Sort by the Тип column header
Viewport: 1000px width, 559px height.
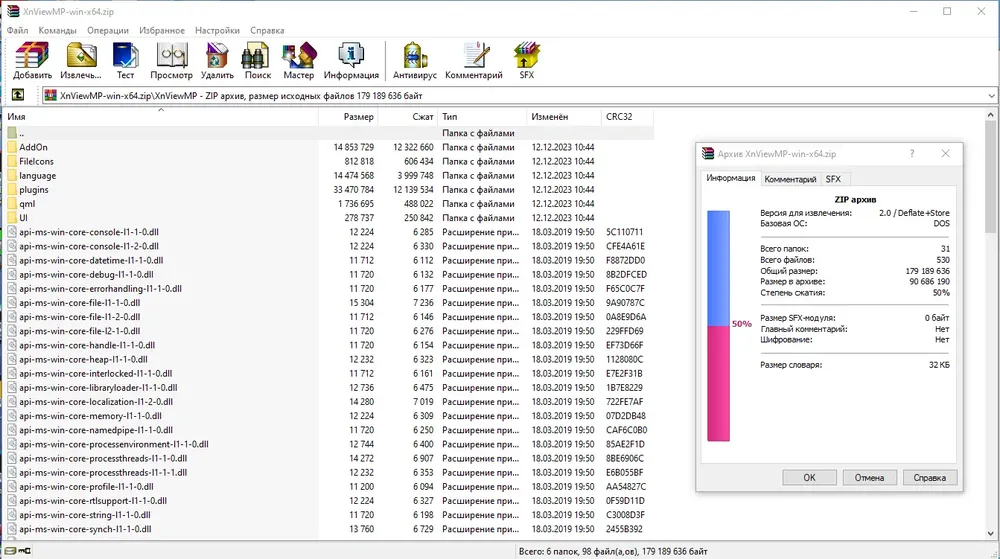pyautogui.click(x=482, y=117)
